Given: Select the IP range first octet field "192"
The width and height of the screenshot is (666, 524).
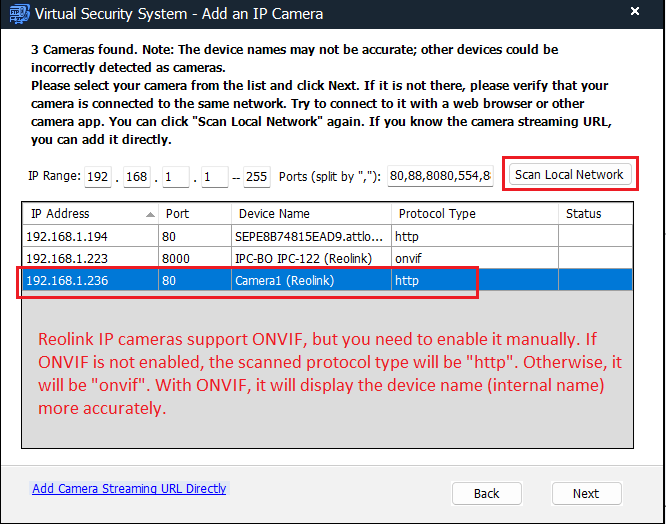Looking at the screenshot, I should point(99,177).
